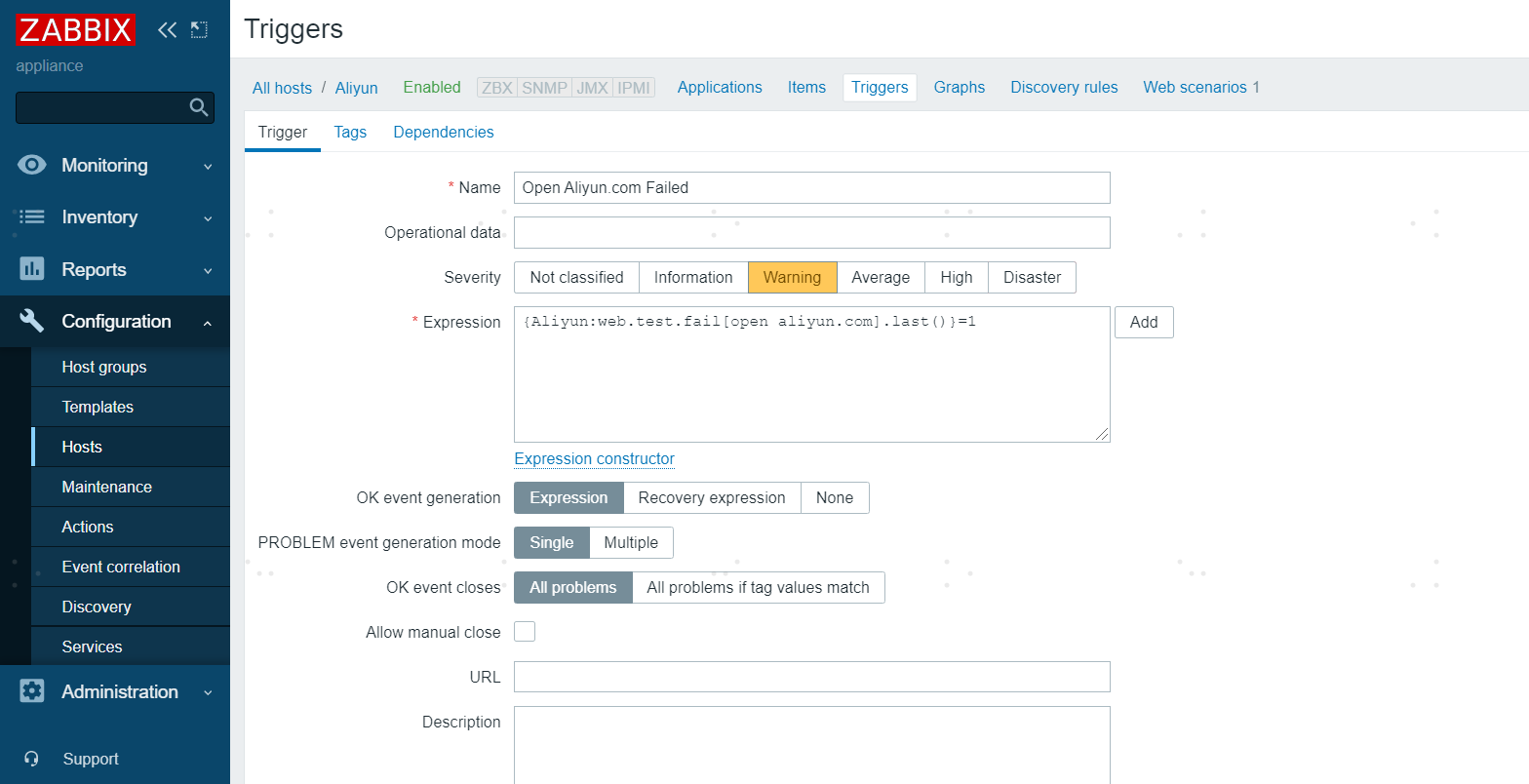Expand the Reports menu chevron
Viewport: 1529px width, 784px height.
coord(208,271)
